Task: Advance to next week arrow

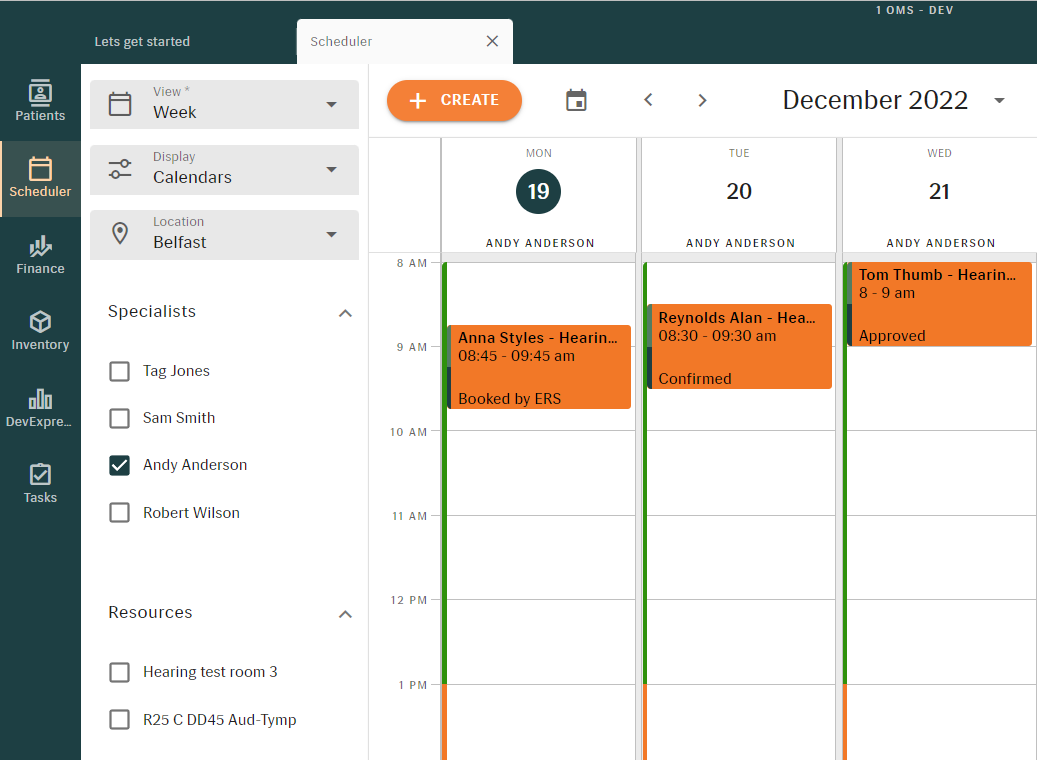Action: tap(702, 100)
